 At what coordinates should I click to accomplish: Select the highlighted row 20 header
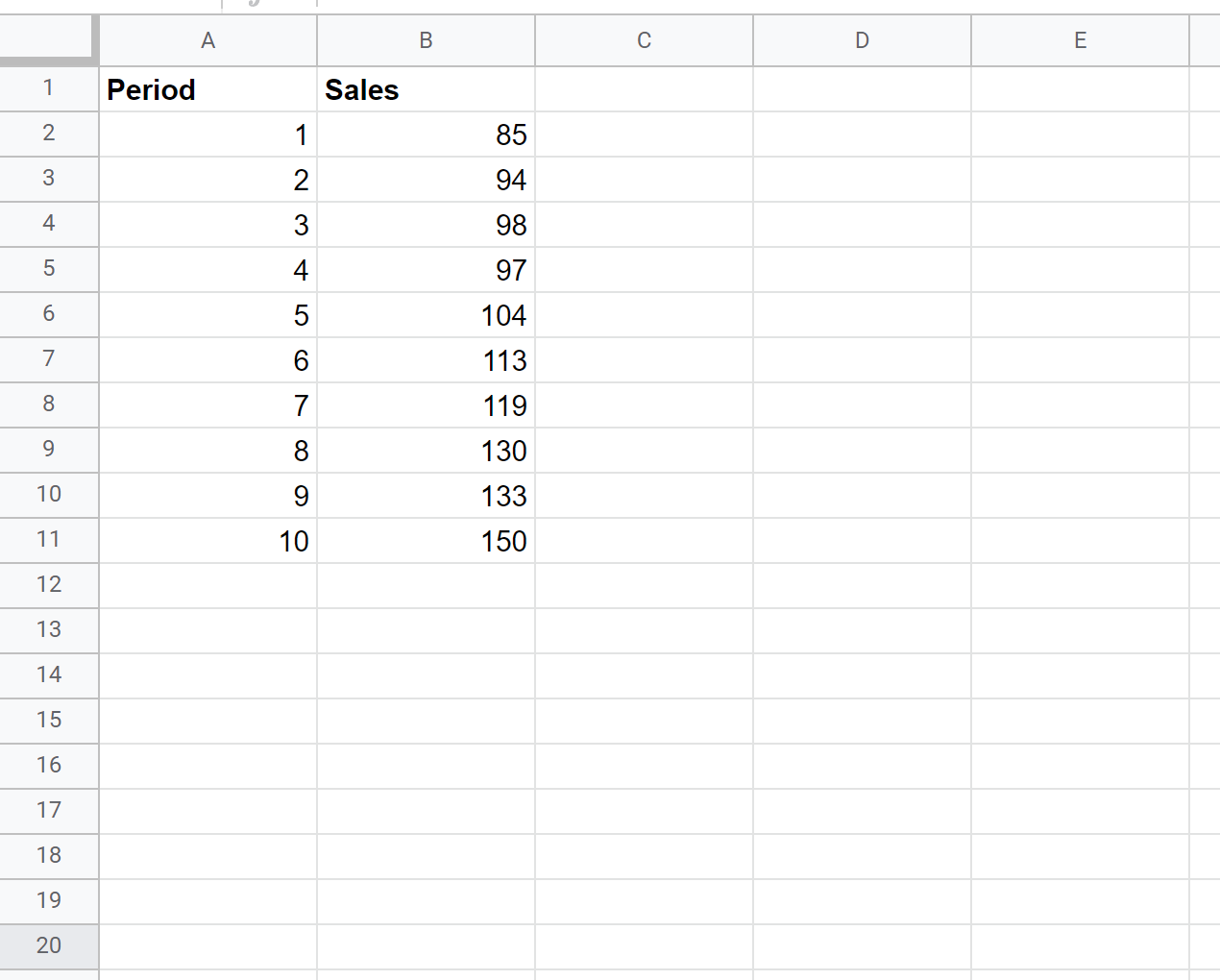pyautogui.click(x=48, y=946)
